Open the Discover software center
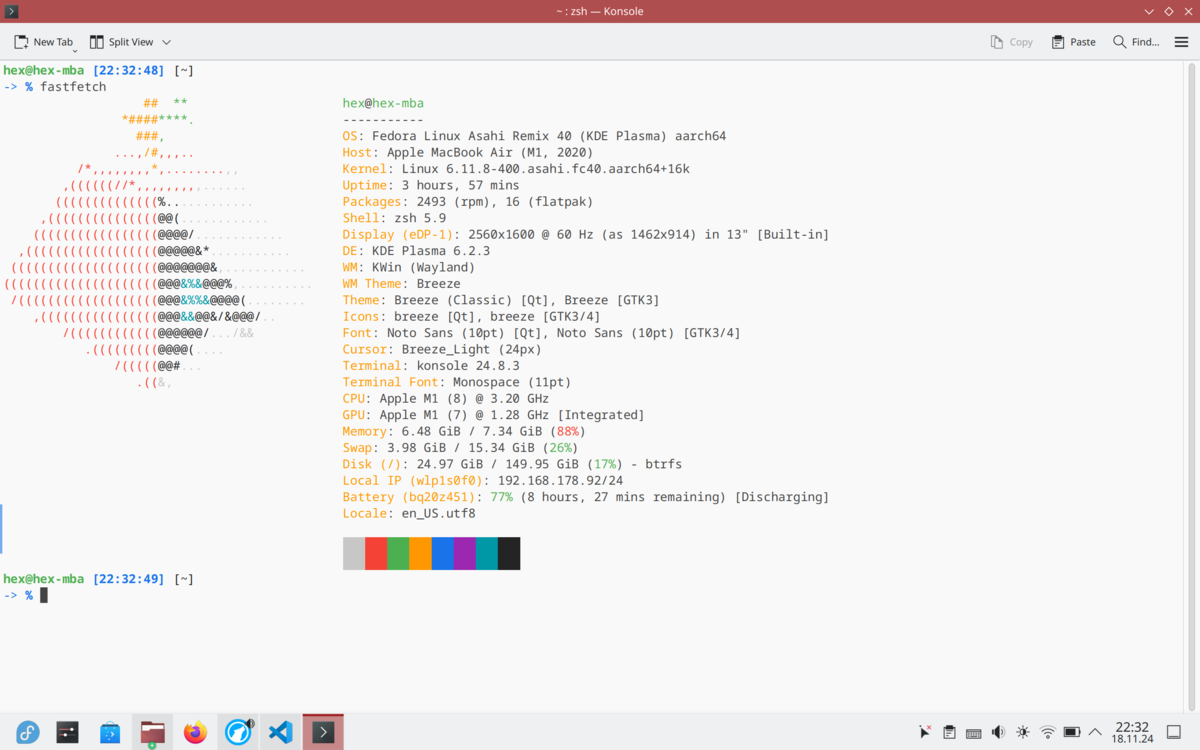This screenshot has width=1200, height=750. pyautogui.click(x=110, y=732)
